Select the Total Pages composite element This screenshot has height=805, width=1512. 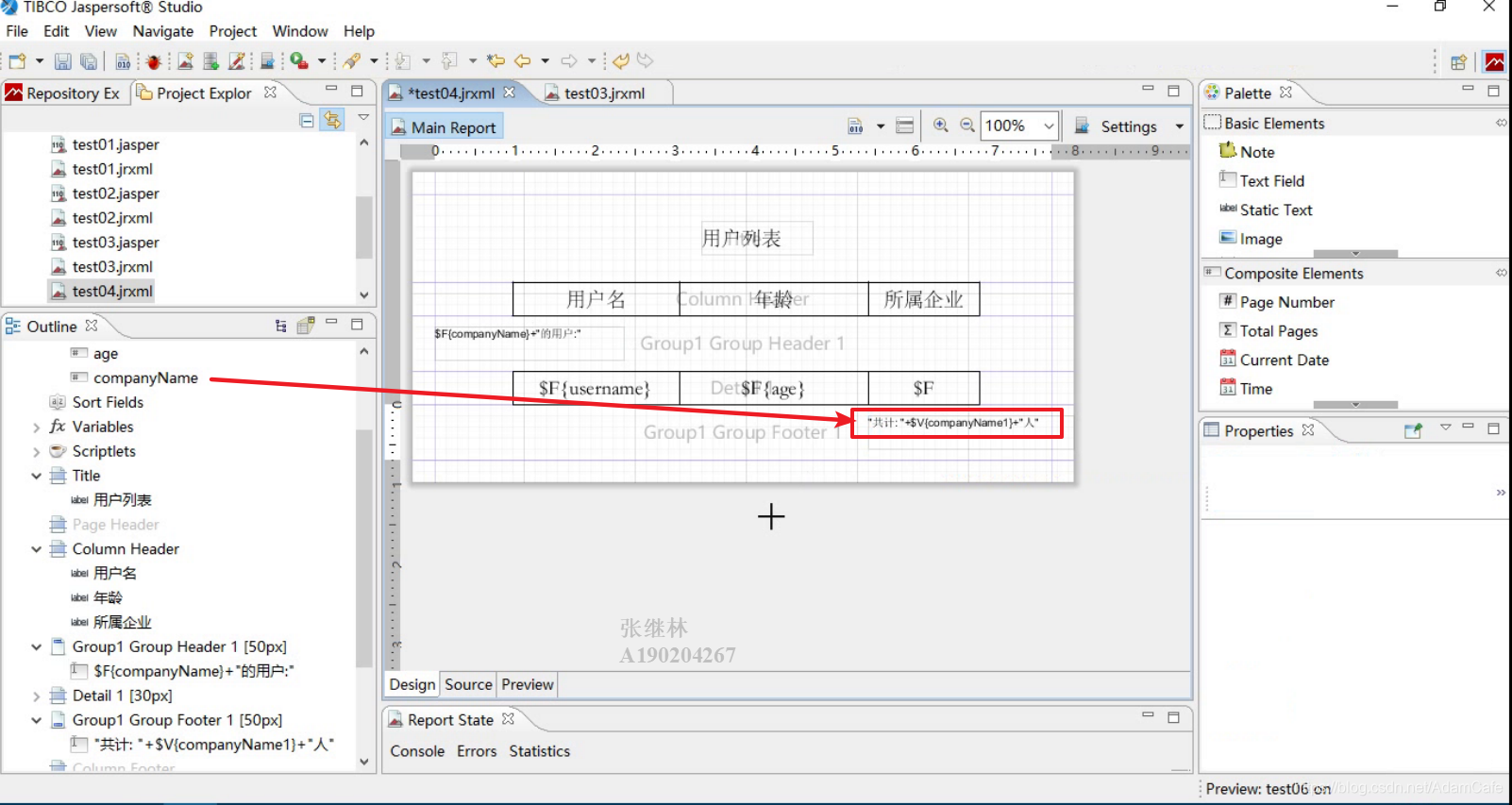[1268, 331]
